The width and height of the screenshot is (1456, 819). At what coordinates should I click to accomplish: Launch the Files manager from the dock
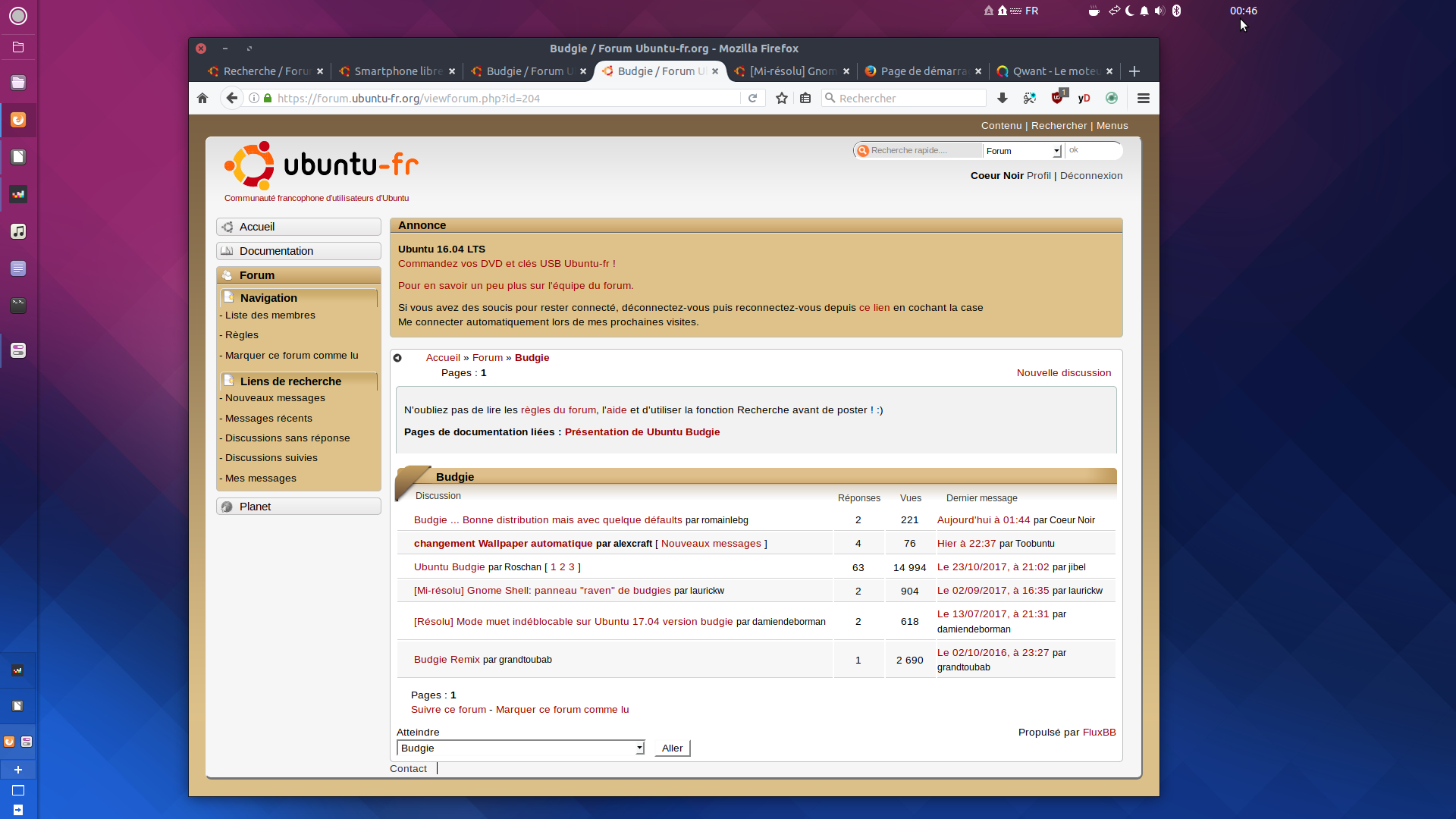pyautogui.click(x=18, y=82)
